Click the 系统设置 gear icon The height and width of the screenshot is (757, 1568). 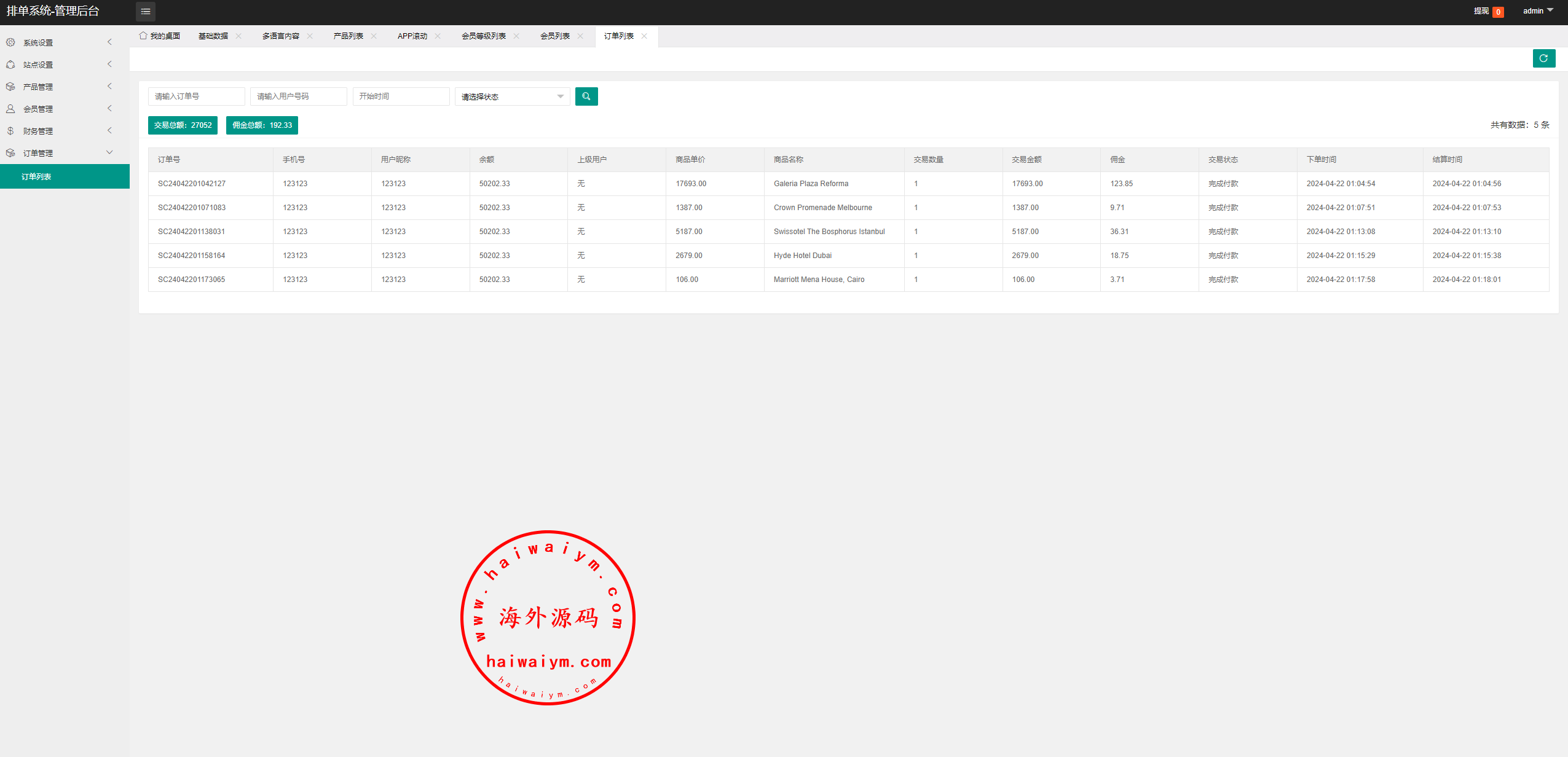tap(10, 42)
